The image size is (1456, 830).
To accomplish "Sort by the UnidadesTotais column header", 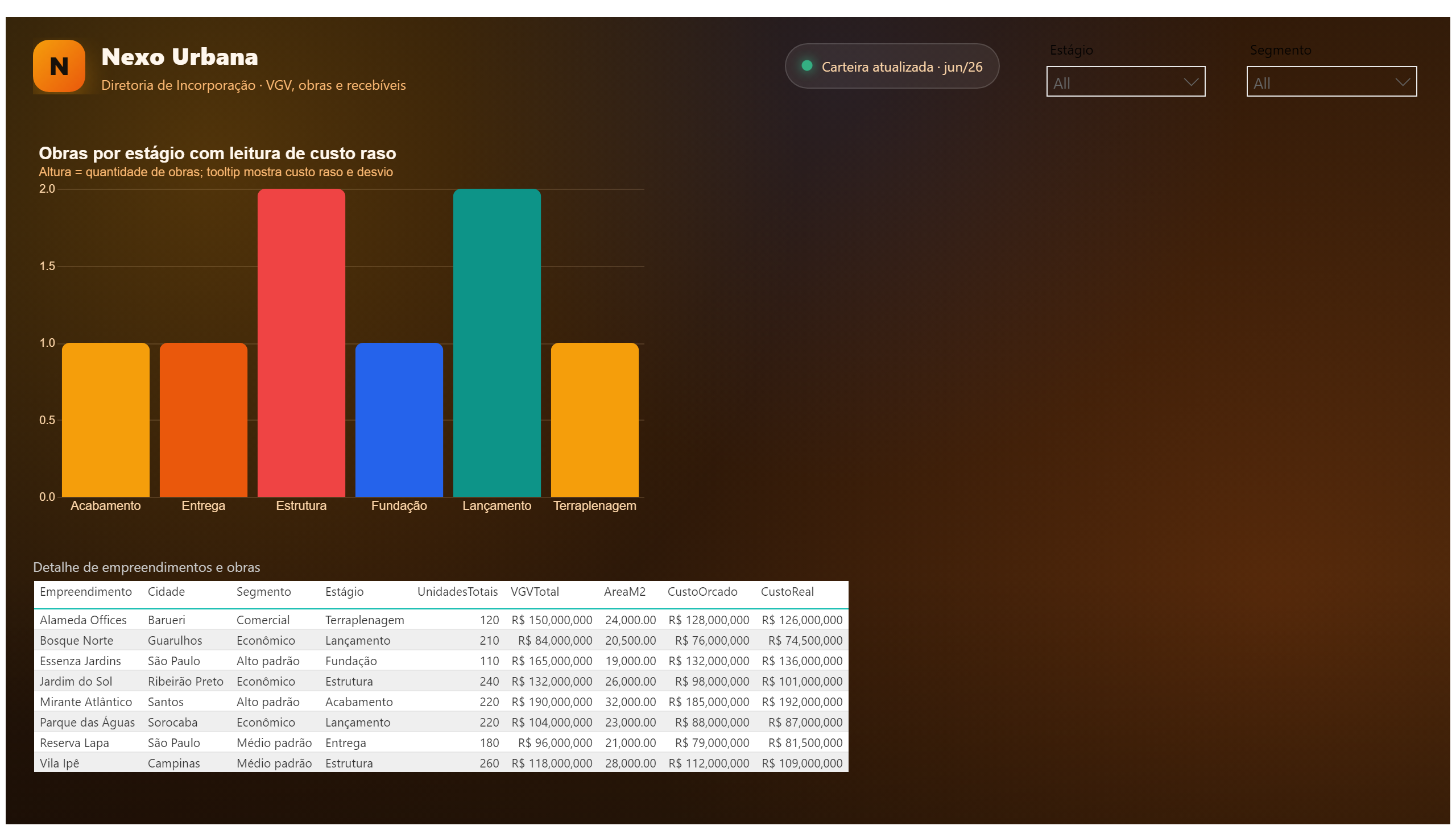I will 457,592.
